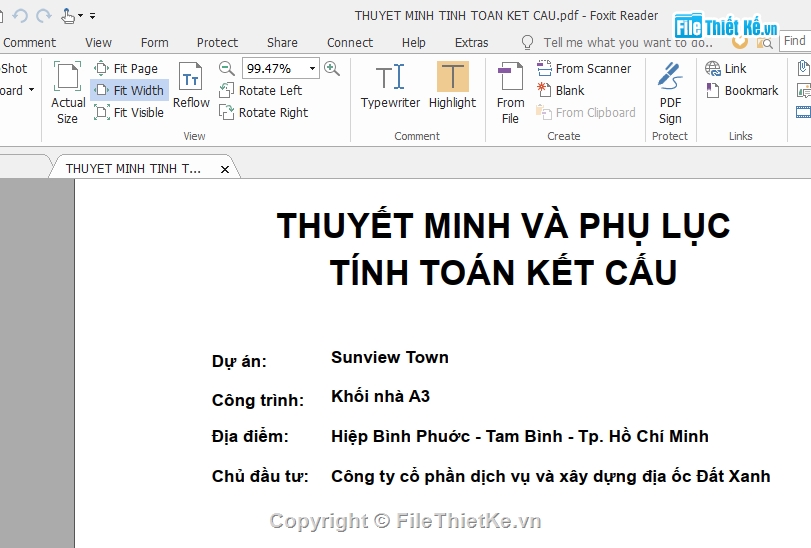Open the Form ribbon tab
Screen dimensions: 811x548
[155, 42]
